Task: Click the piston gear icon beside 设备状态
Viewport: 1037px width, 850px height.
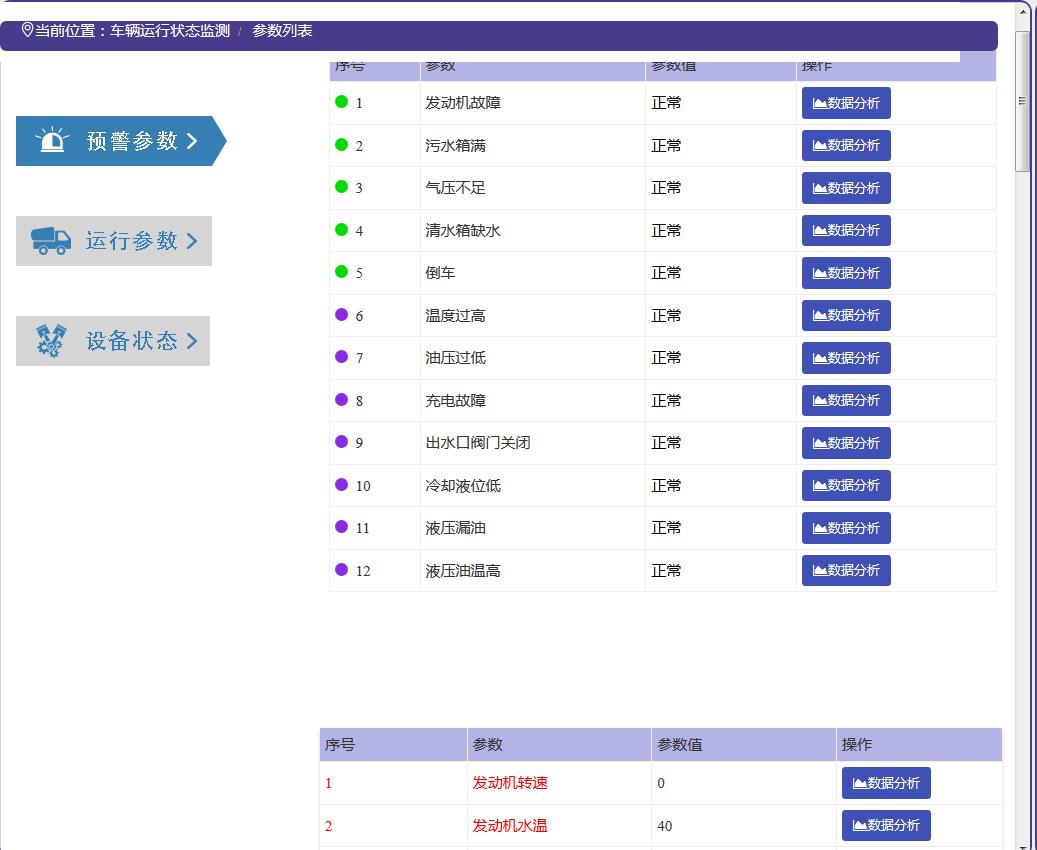Action: coord(51,341)
